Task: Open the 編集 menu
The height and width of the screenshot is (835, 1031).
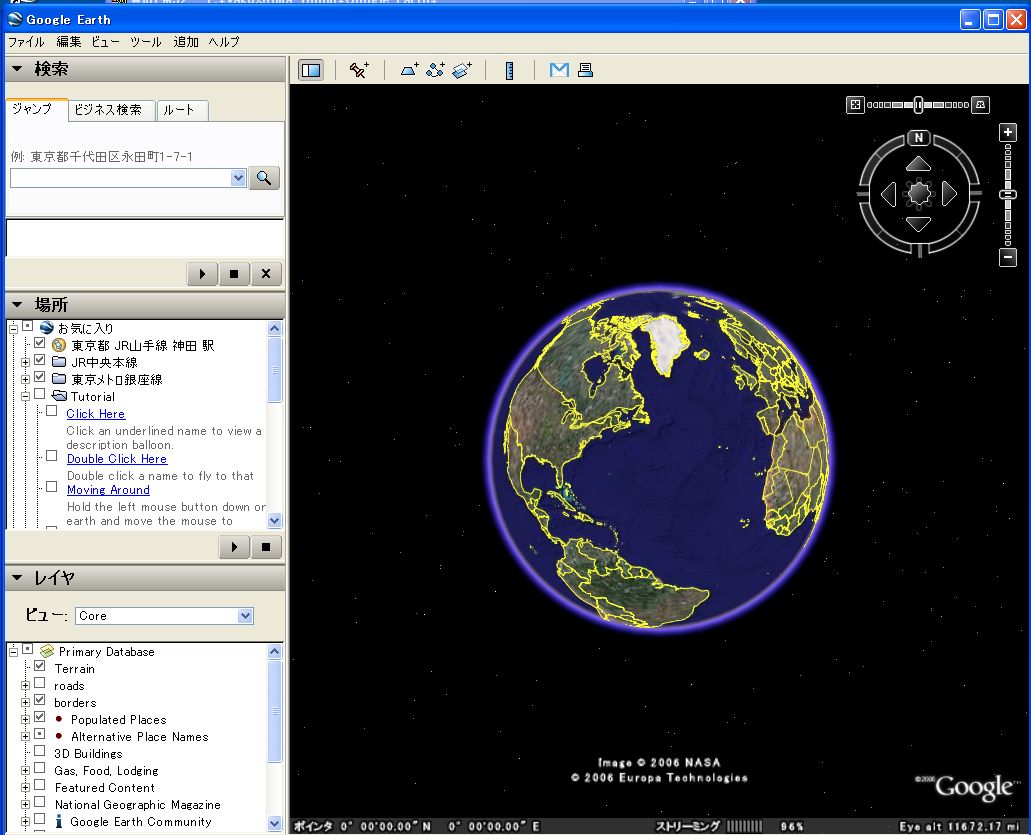Action: [68, 41]
